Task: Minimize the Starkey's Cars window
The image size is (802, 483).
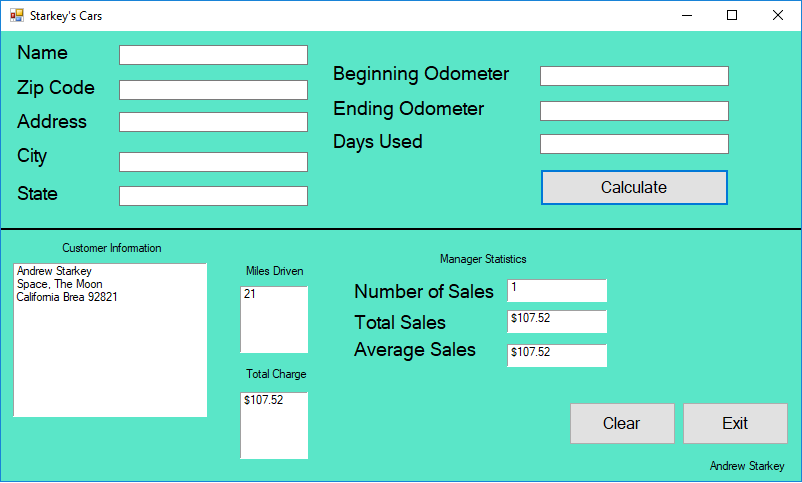Action: click(x=687, y=16)
